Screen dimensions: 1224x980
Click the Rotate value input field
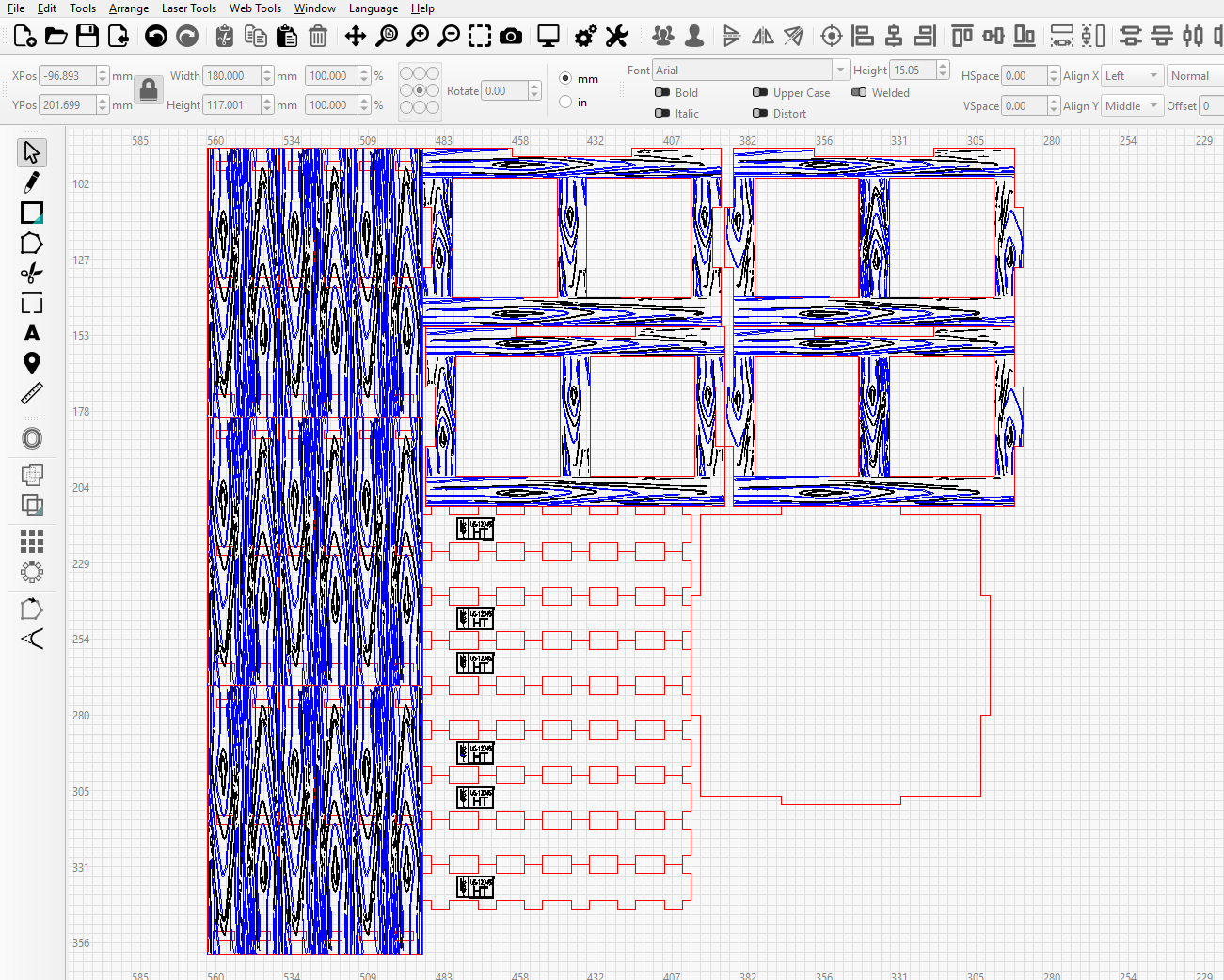pos(504,91)
